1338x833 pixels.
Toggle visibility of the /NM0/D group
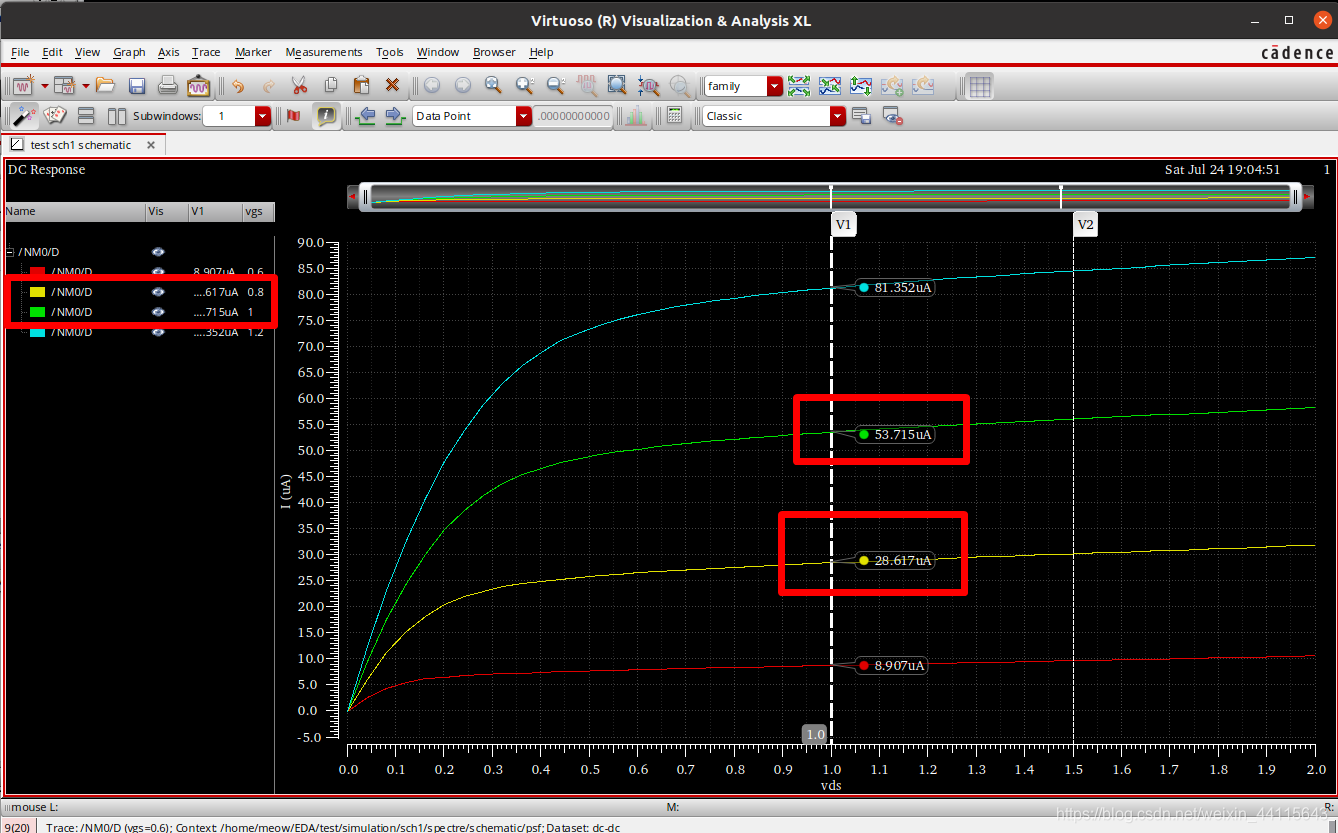[x=158, y=252]
